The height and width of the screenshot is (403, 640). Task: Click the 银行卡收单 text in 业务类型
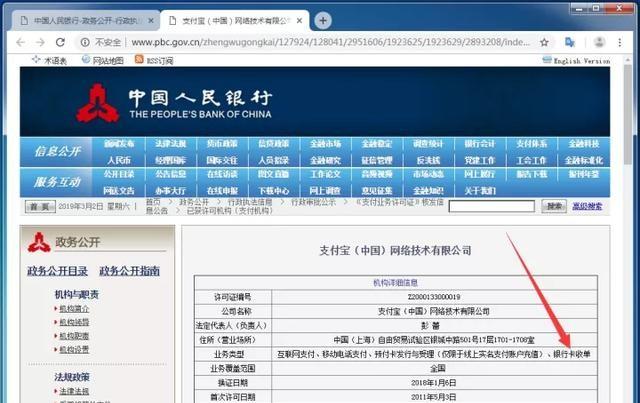pos(572,354)
